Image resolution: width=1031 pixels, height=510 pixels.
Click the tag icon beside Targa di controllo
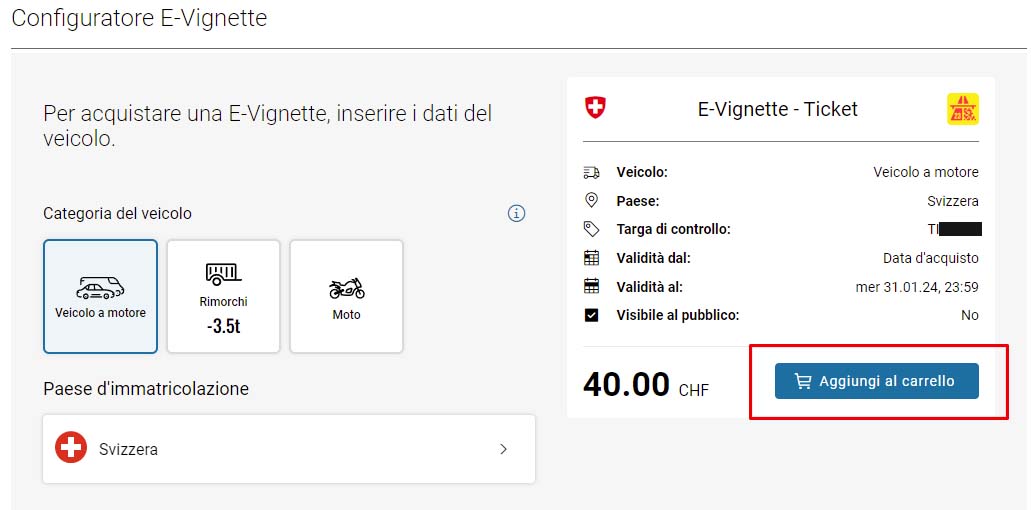coord(591,229)
